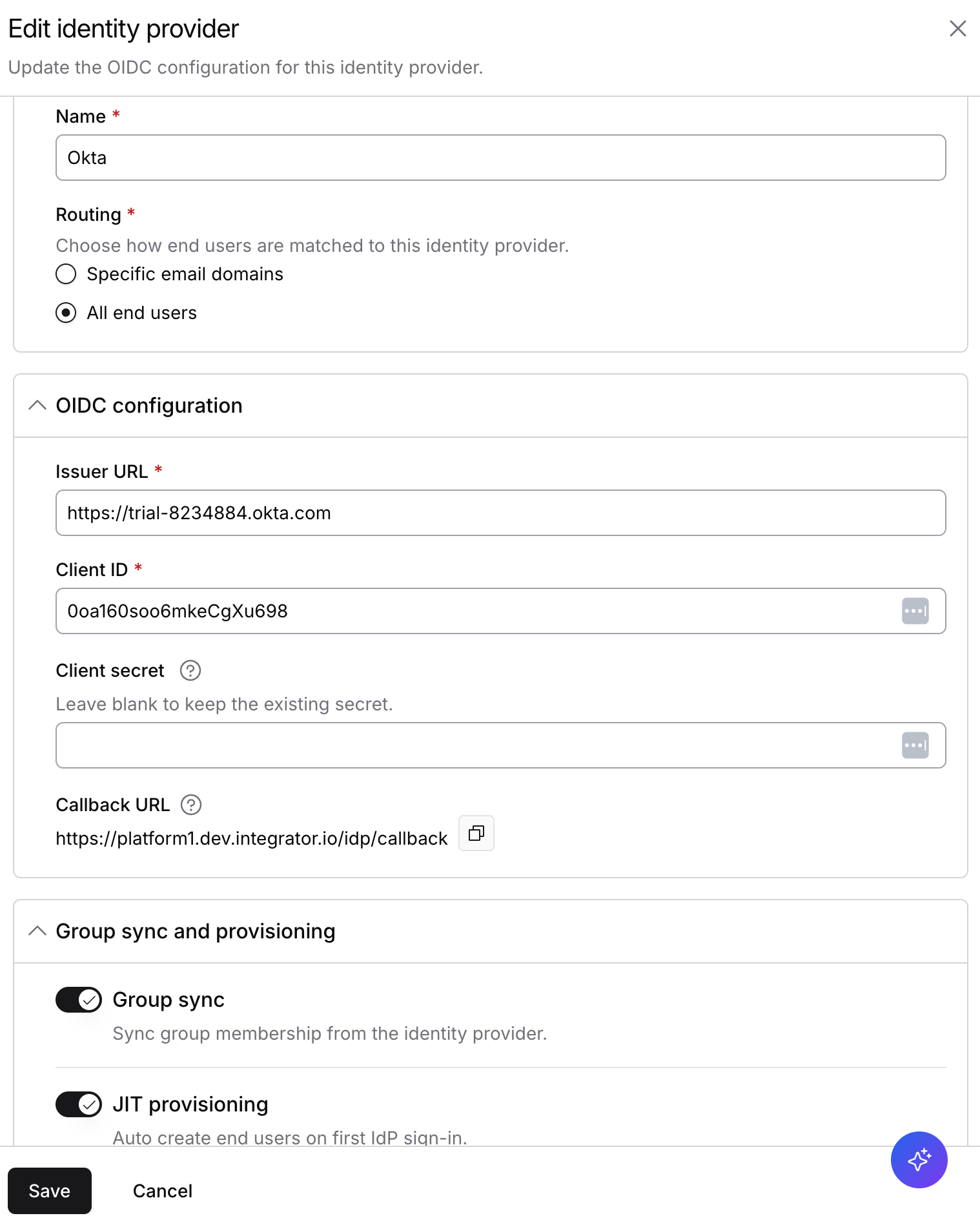This screenshot has height=1218, width=980.
Task: Click into the Issuer URL field
Action: pyautogui.click(x=501, y=513)
